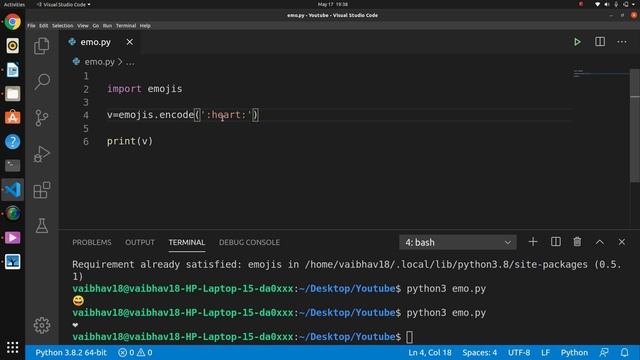Switch to the PROBLEMS panel tab
Viewport: 640px width, 360px height.
[x=92, y=242]
